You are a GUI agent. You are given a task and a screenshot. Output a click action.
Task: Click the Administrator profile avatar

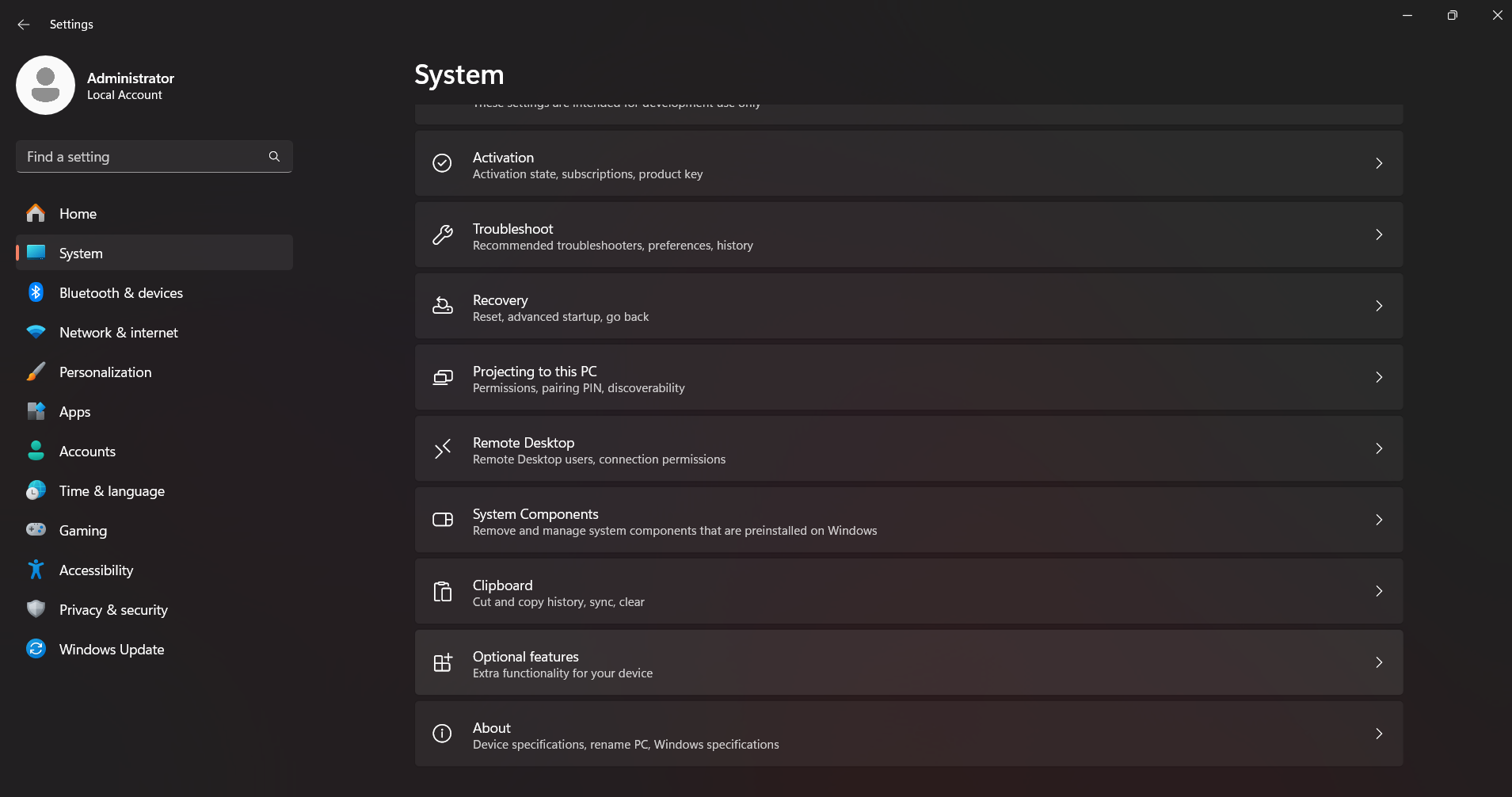pos(45,86)
